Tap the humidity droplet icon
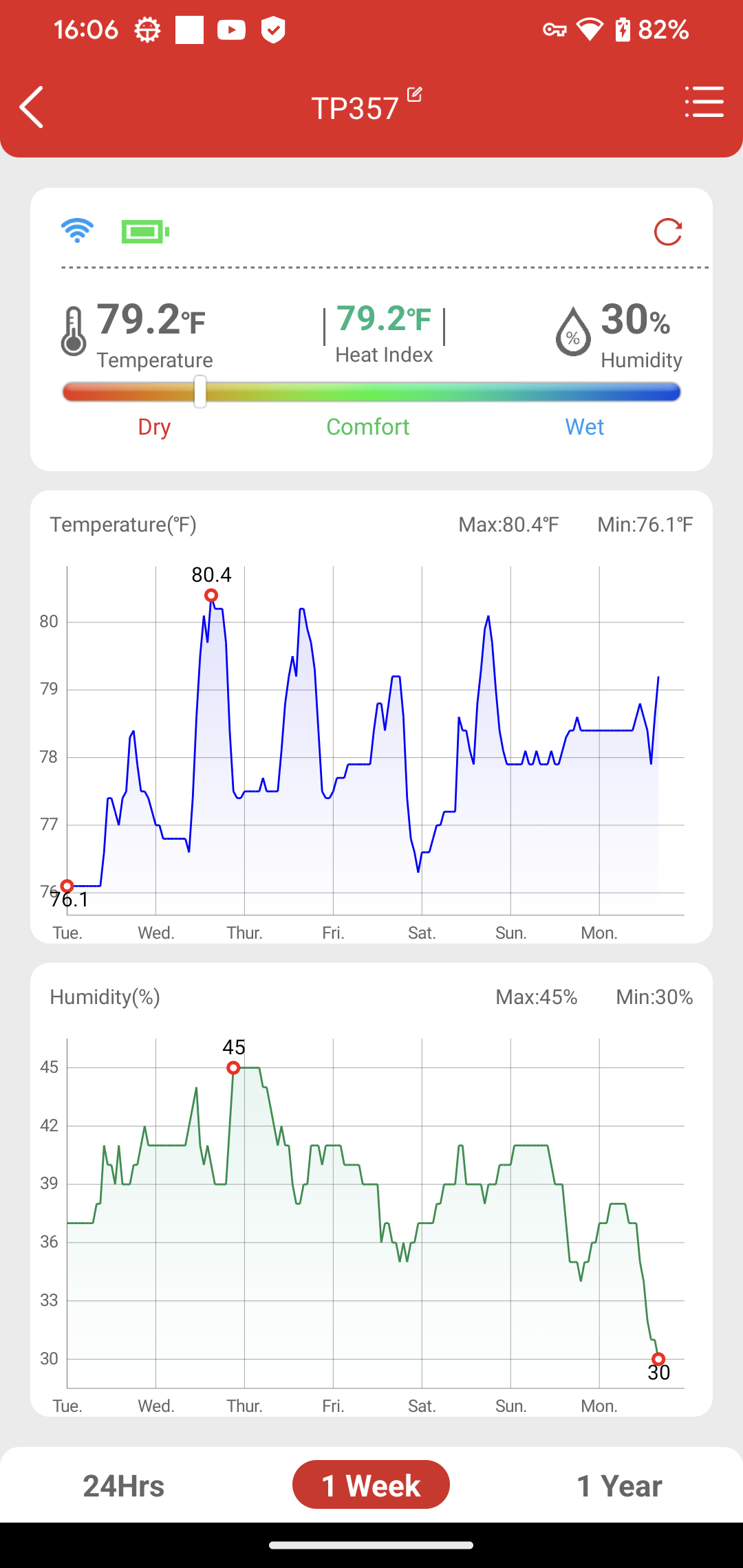This screenshot has width=743, height=1568. (573, 331)
